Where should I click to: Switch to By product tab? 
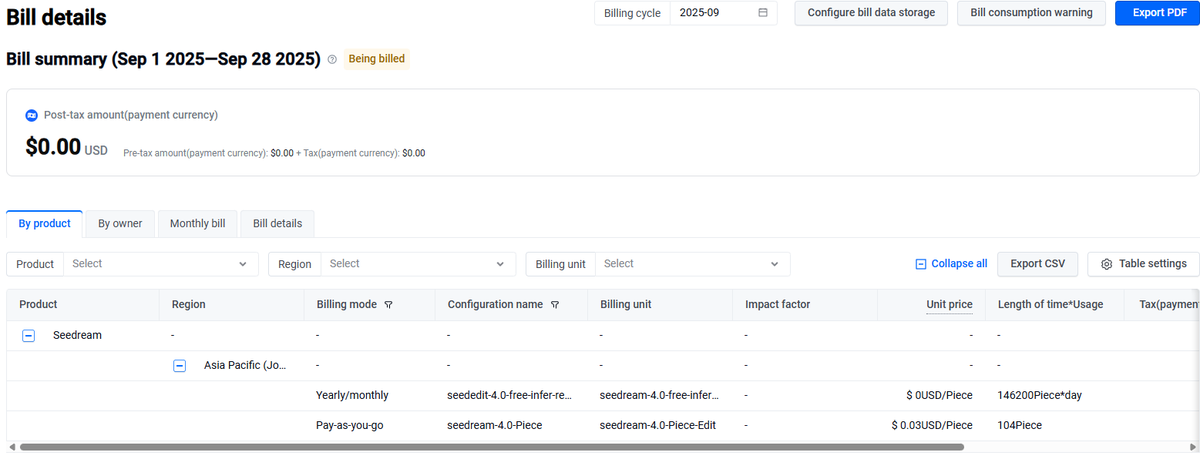pyautogui.click(x=45, y=224)
